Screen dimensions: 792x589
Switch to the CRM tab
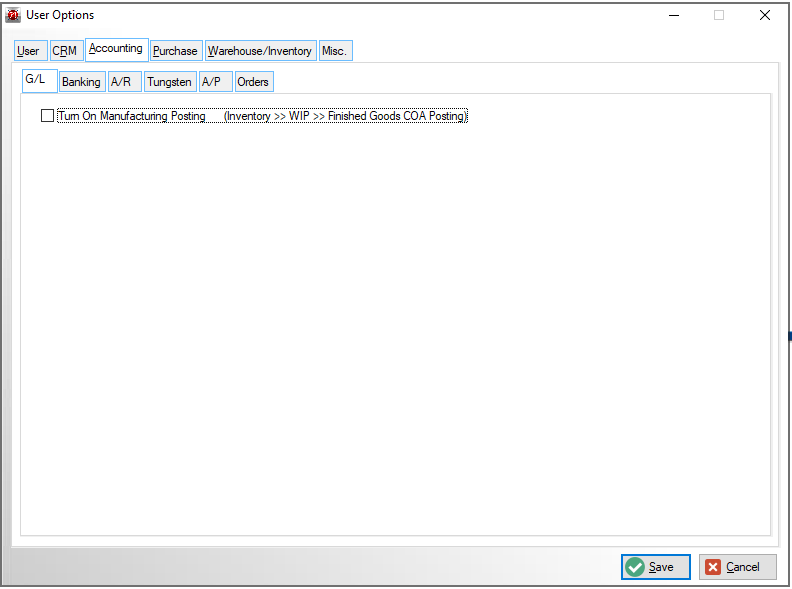click(x=66, y=51)
